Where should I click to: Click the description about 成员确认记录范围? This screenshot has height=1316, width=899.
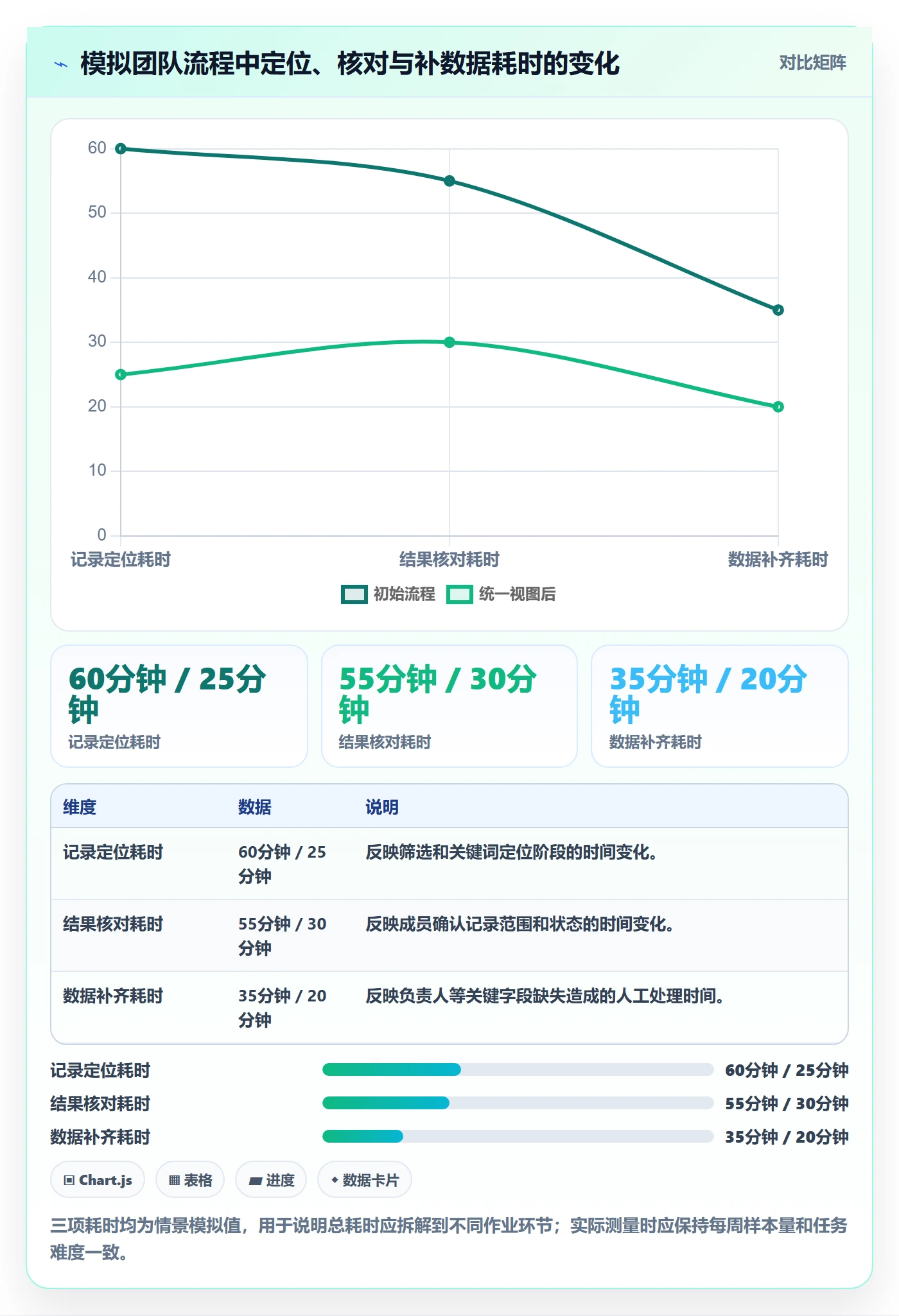pos(519,924)
